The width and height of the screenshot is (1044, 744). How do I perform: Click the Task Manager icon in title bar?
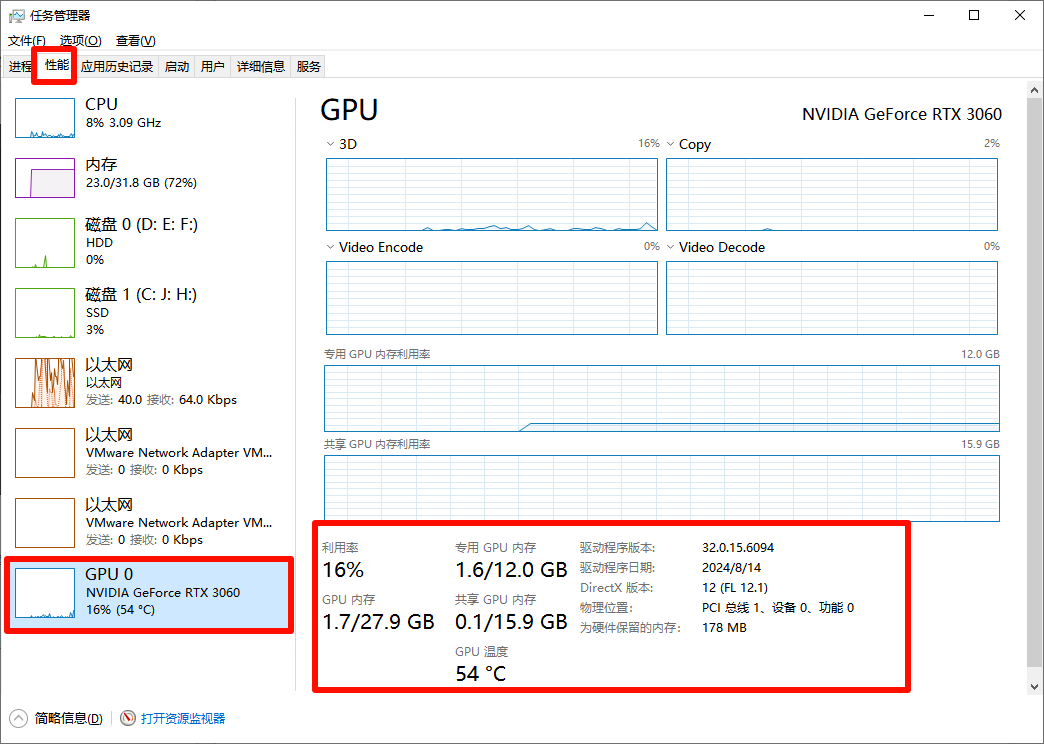[x=17, y=15]
